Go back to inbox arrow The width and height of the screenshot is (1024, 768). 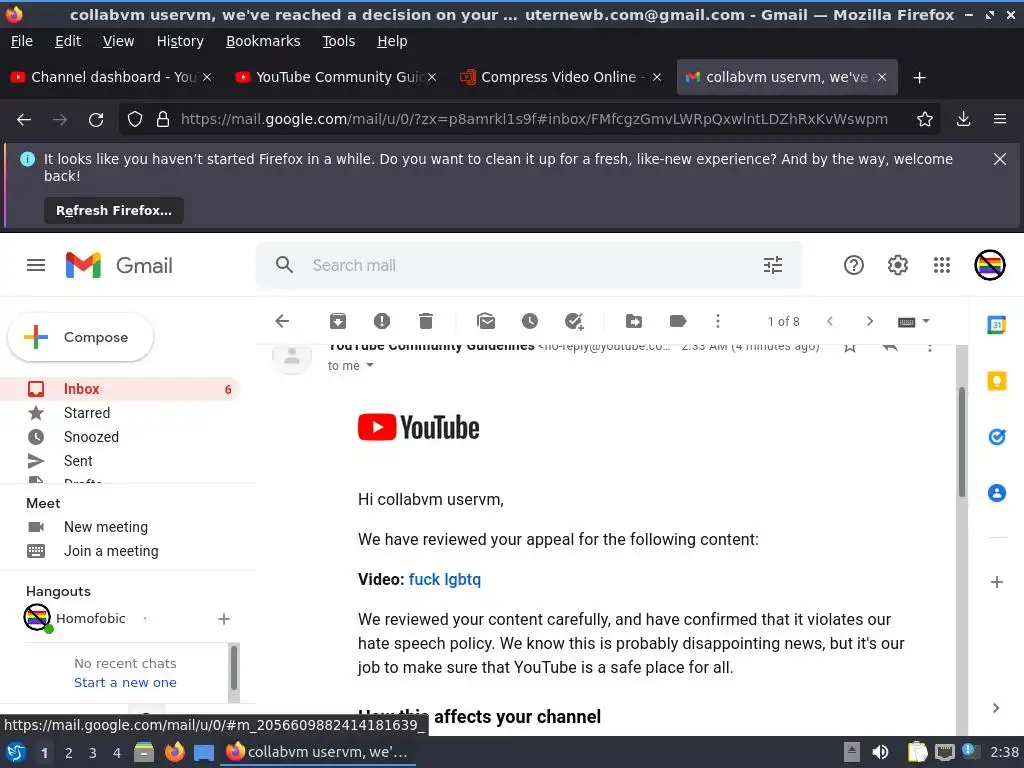pos(282,321)
